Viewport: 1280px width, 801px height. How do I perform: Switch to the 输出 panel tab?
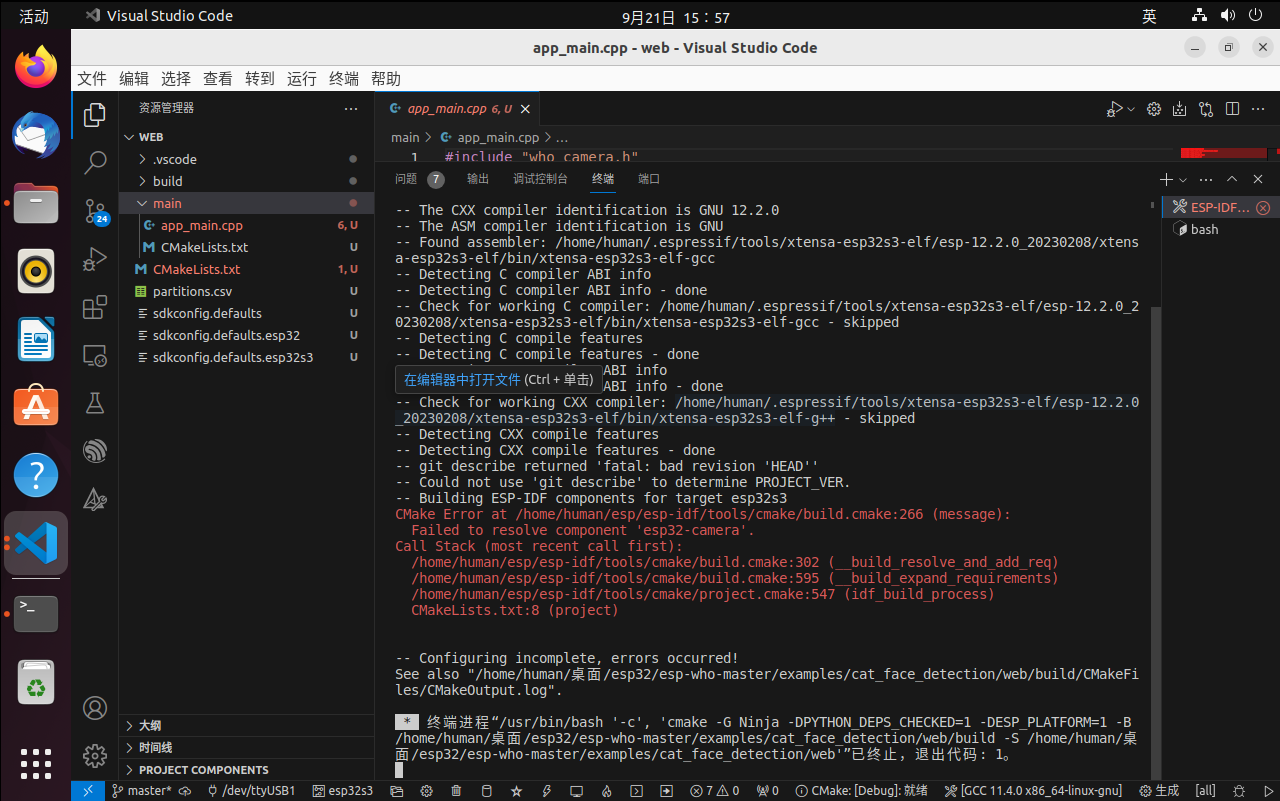click(x=478, y=179)
